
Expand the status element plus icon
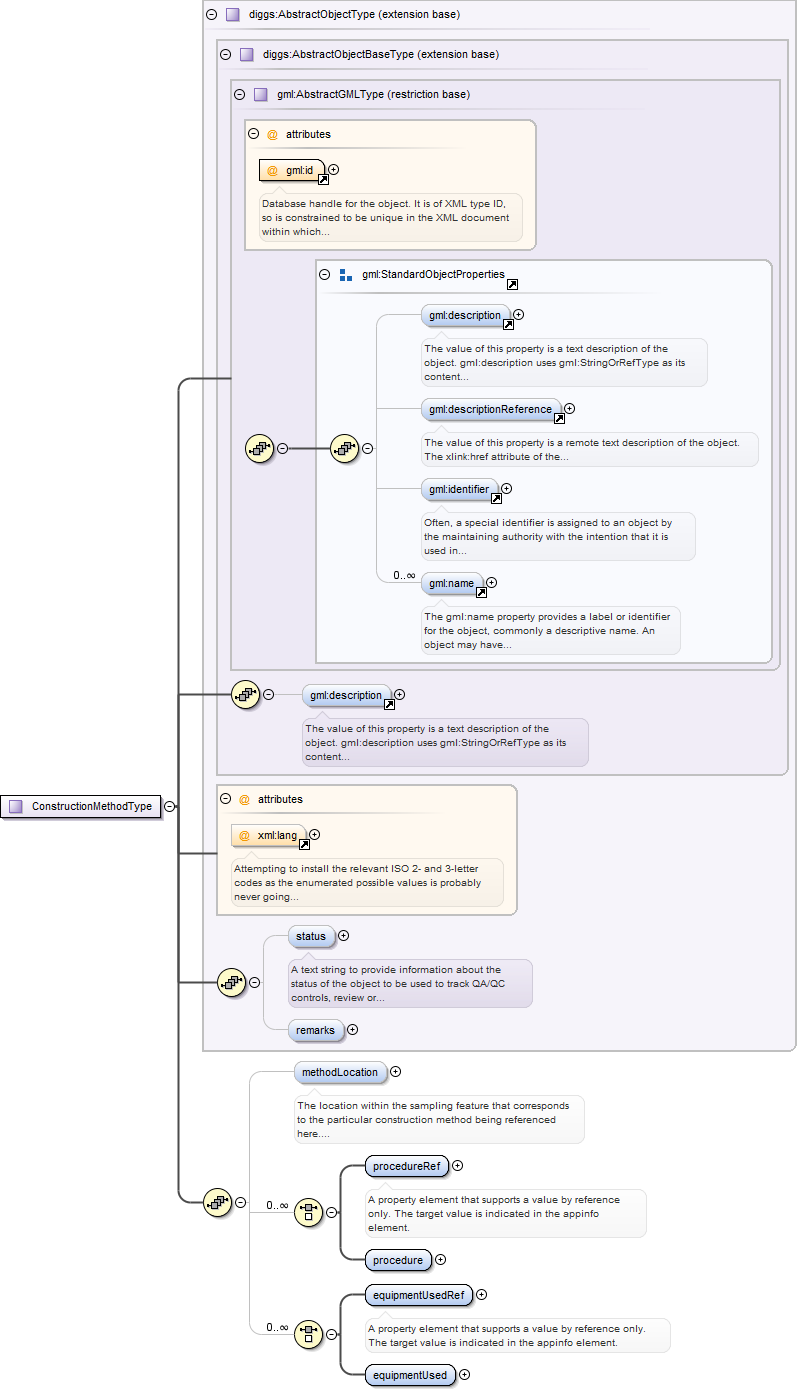coord(344,936)
